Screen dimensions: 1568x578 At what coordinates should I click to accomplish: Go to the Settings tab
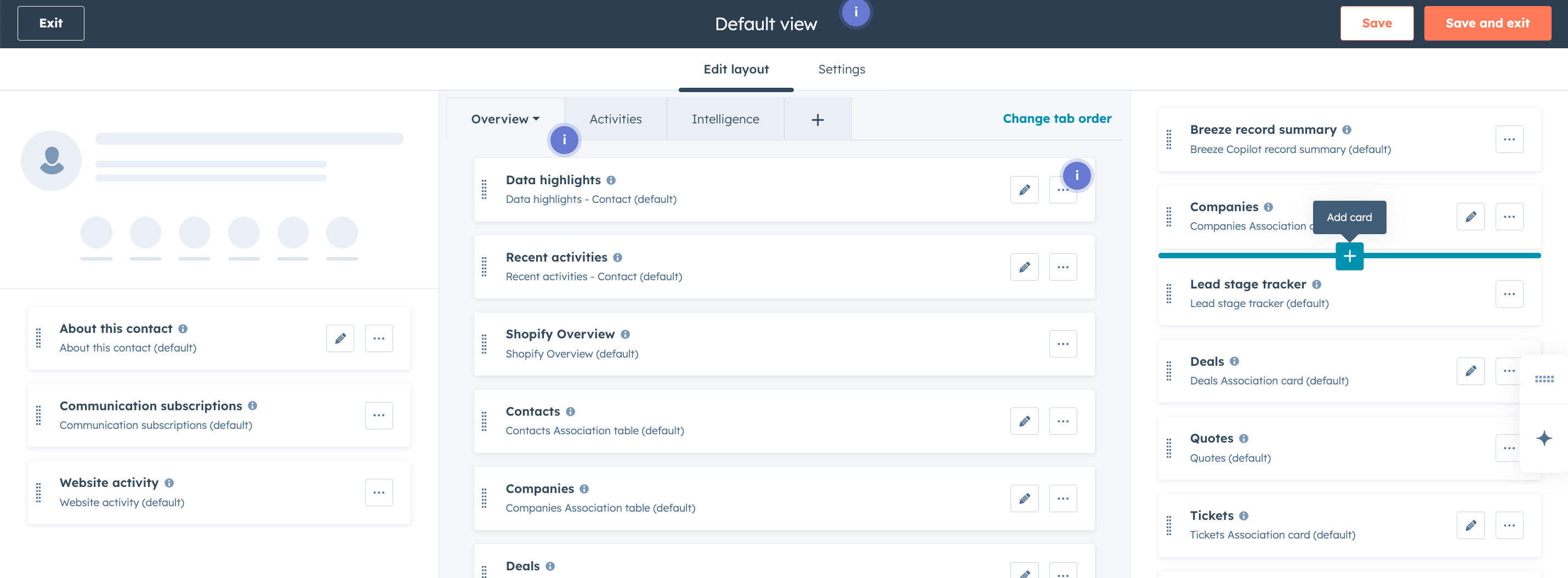click(841, 70)
